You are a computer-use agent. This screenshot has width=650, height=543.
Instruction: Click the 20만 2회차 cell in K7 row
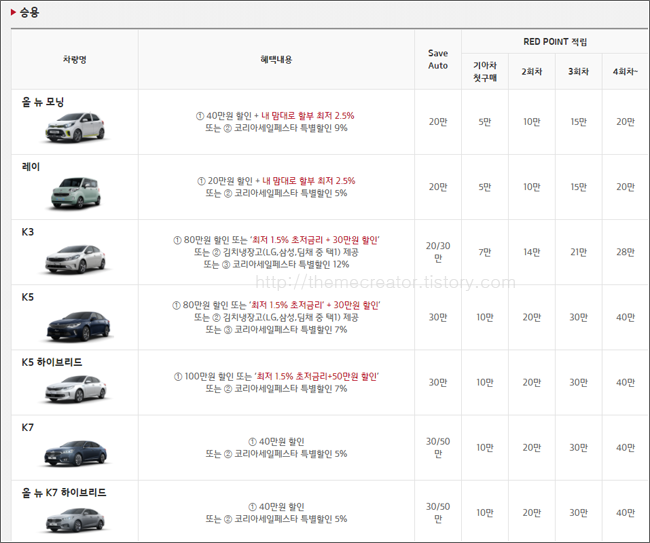(531, 448)
